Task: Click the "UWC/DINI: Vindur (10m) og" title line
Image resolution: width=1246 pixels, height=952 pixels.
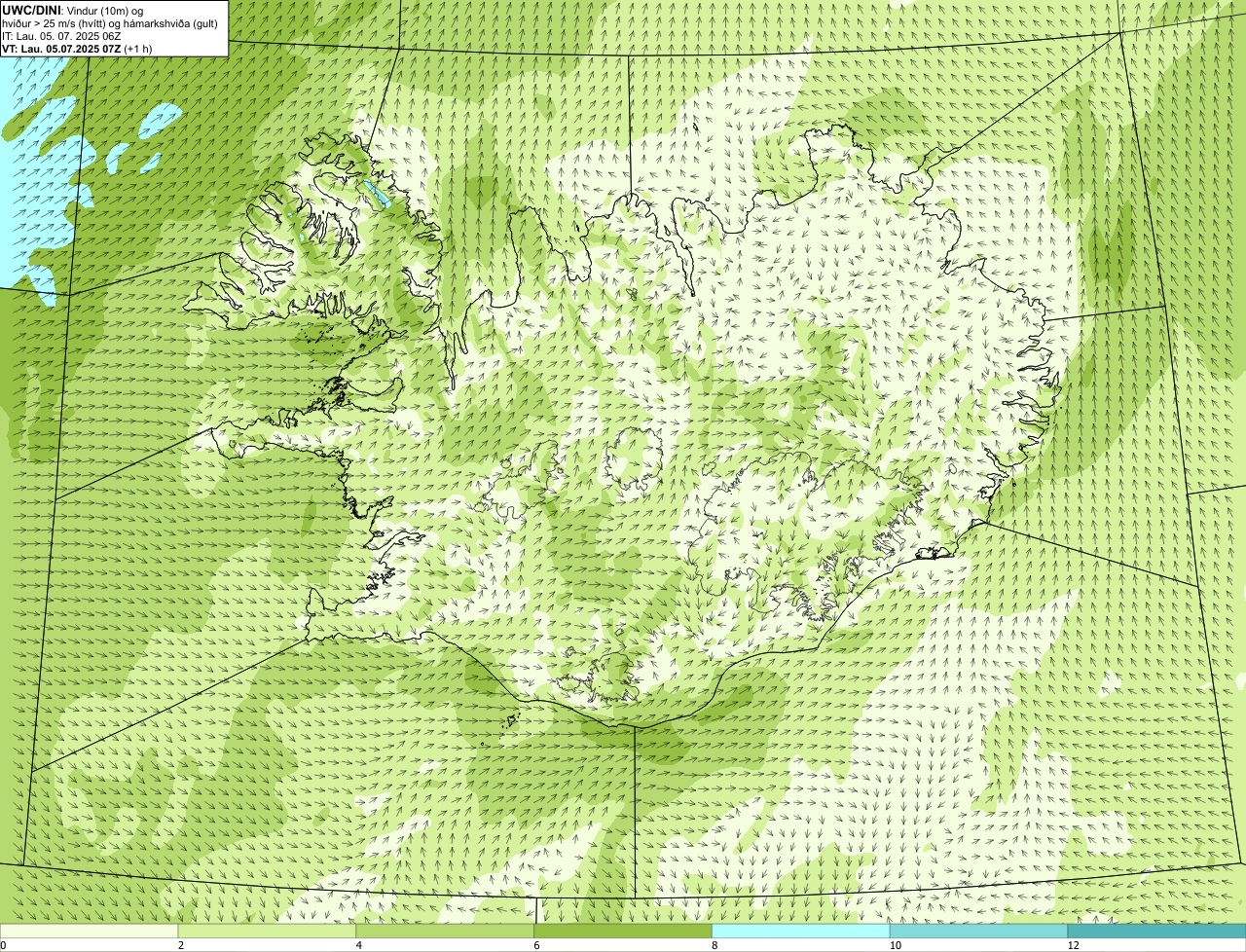Action: point(73,10)
